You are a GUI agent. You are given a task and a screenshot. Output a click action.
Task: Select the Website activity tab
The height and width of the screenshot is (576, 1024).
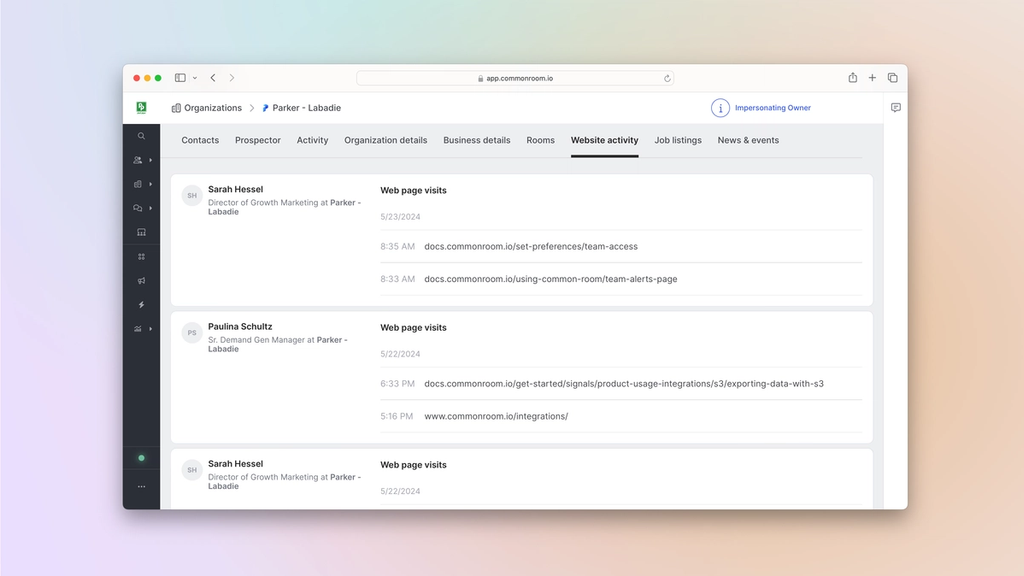pyautogui.click(x=604, y=140)
